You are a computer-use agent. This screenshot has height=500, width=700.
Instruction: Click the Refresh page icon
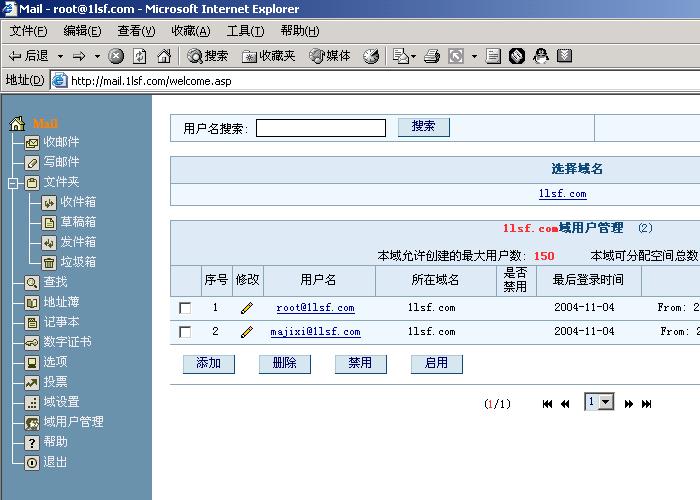click(x=140, y=56)
